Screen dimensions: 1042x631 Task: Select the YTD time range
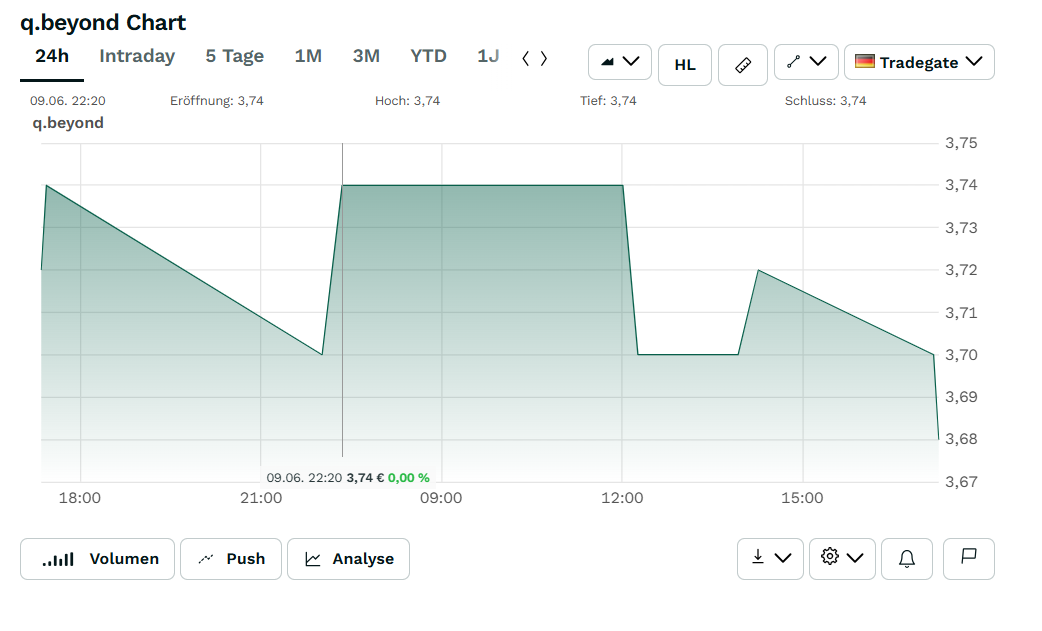pos(429,56)
